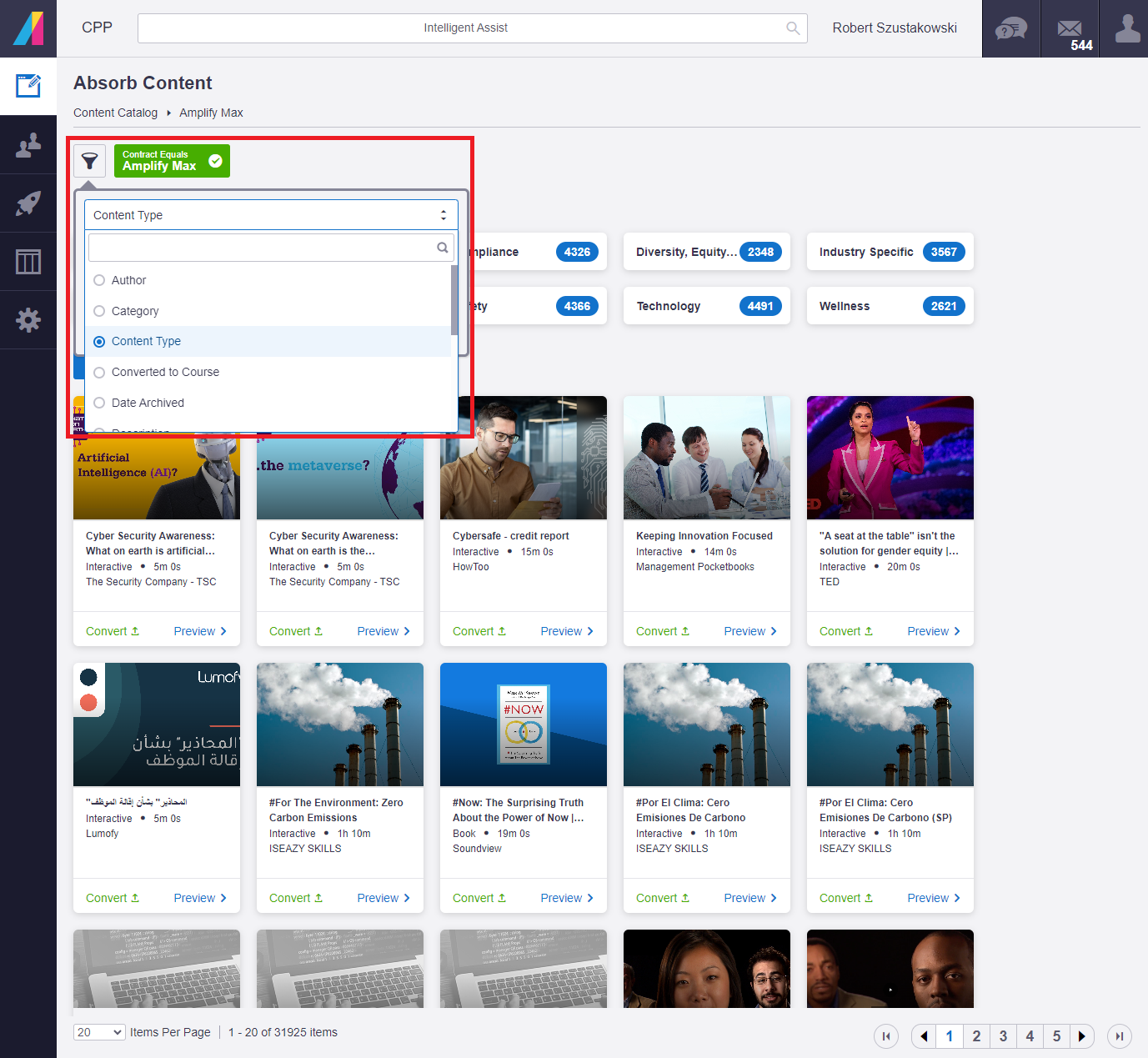This screenshot has height=1058, width=1148.
Task: Click in the Intelligent Assist search field
Action: [x=472, y=28]
